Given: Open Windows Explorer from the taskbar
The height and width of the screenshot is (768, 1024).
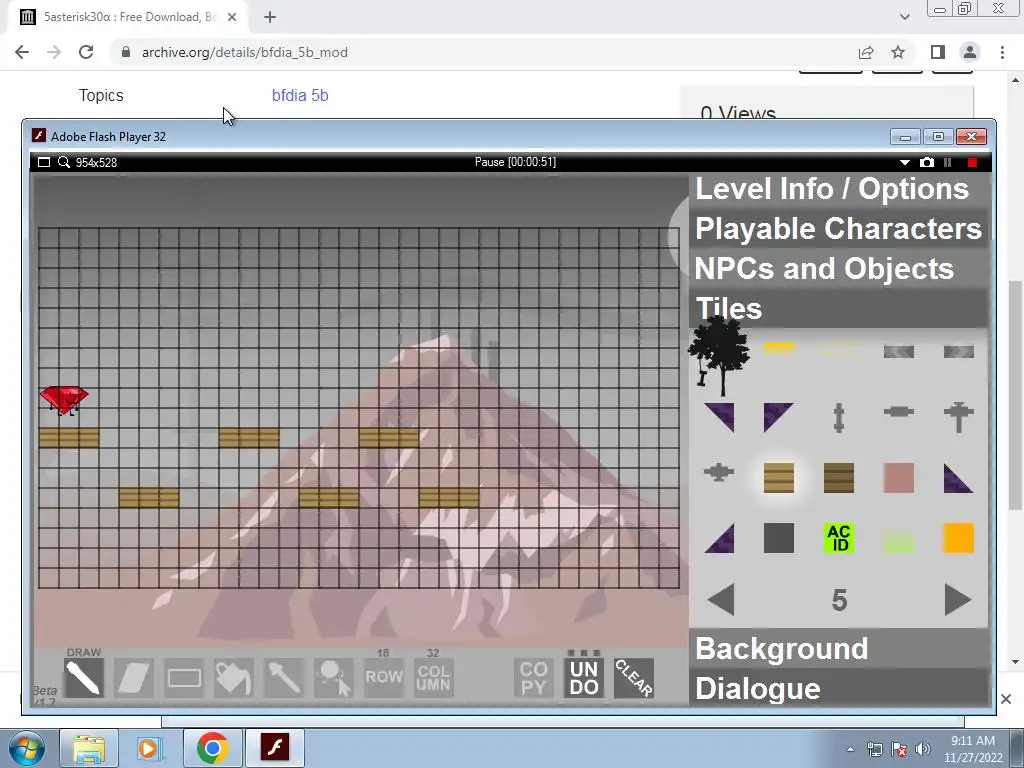Looking at the screenshot, I should [x=89, y=748].
